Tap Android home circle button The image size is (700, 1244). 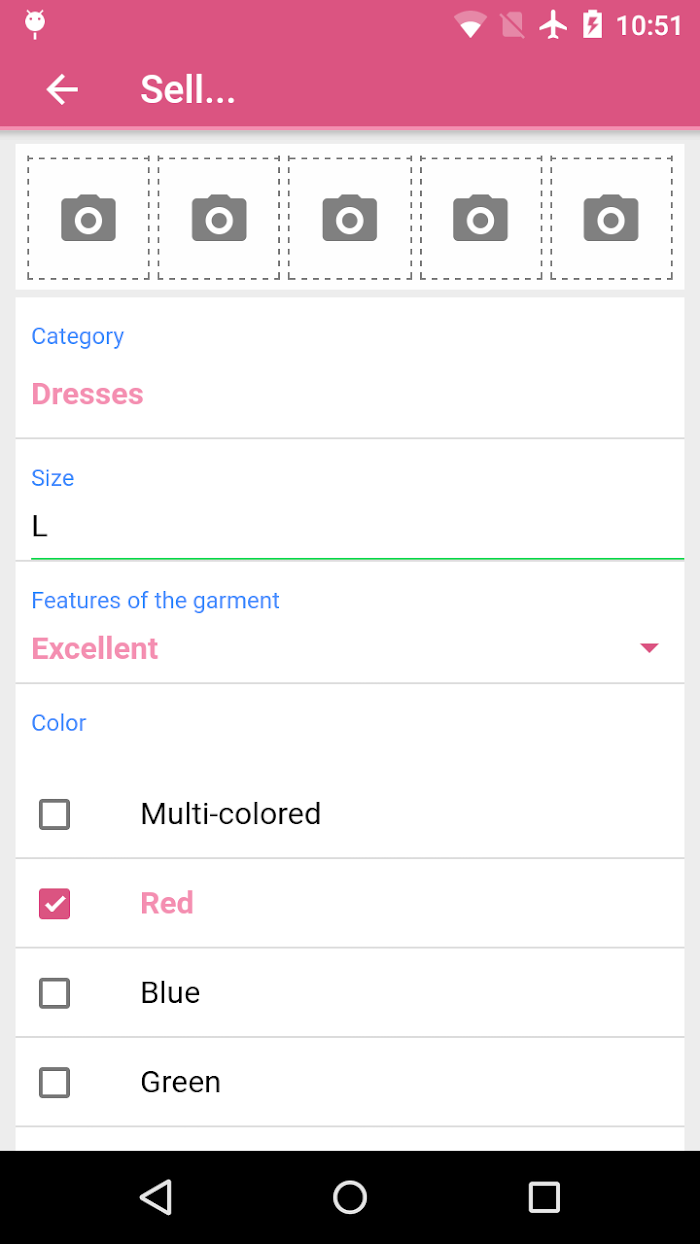pos(350,1197)
